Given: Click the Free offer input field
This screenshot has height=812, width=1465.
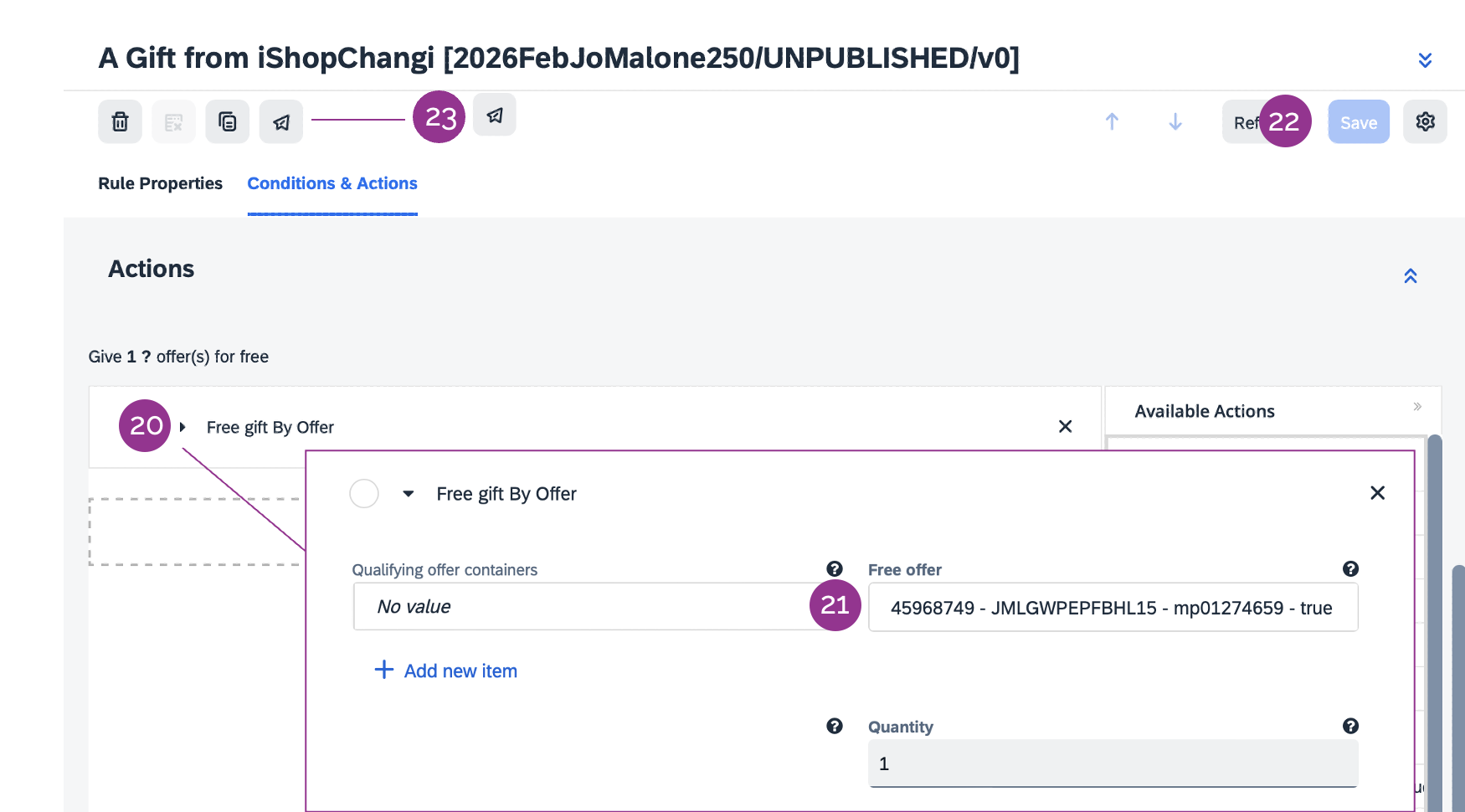Looking at the screenshot, I should [x=1113, y=608].
